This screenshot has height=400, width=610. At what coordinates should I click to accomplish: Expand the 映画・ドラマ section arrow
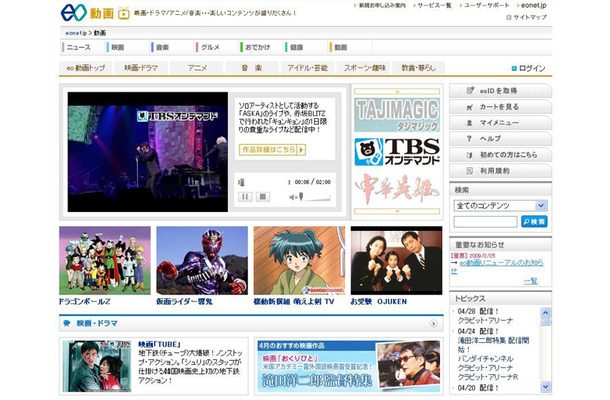(433, 323)
